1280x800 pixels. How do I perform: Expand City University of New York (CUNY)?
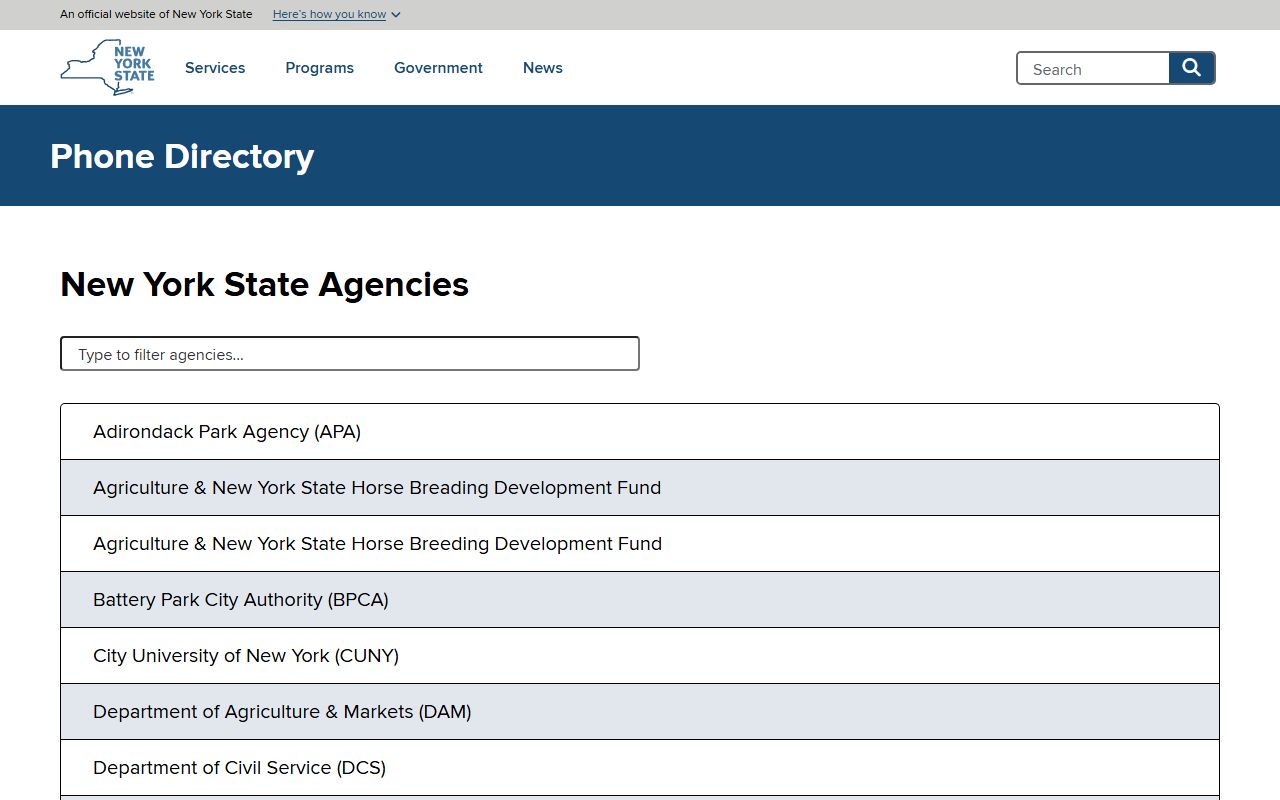[x=640, y=656]
